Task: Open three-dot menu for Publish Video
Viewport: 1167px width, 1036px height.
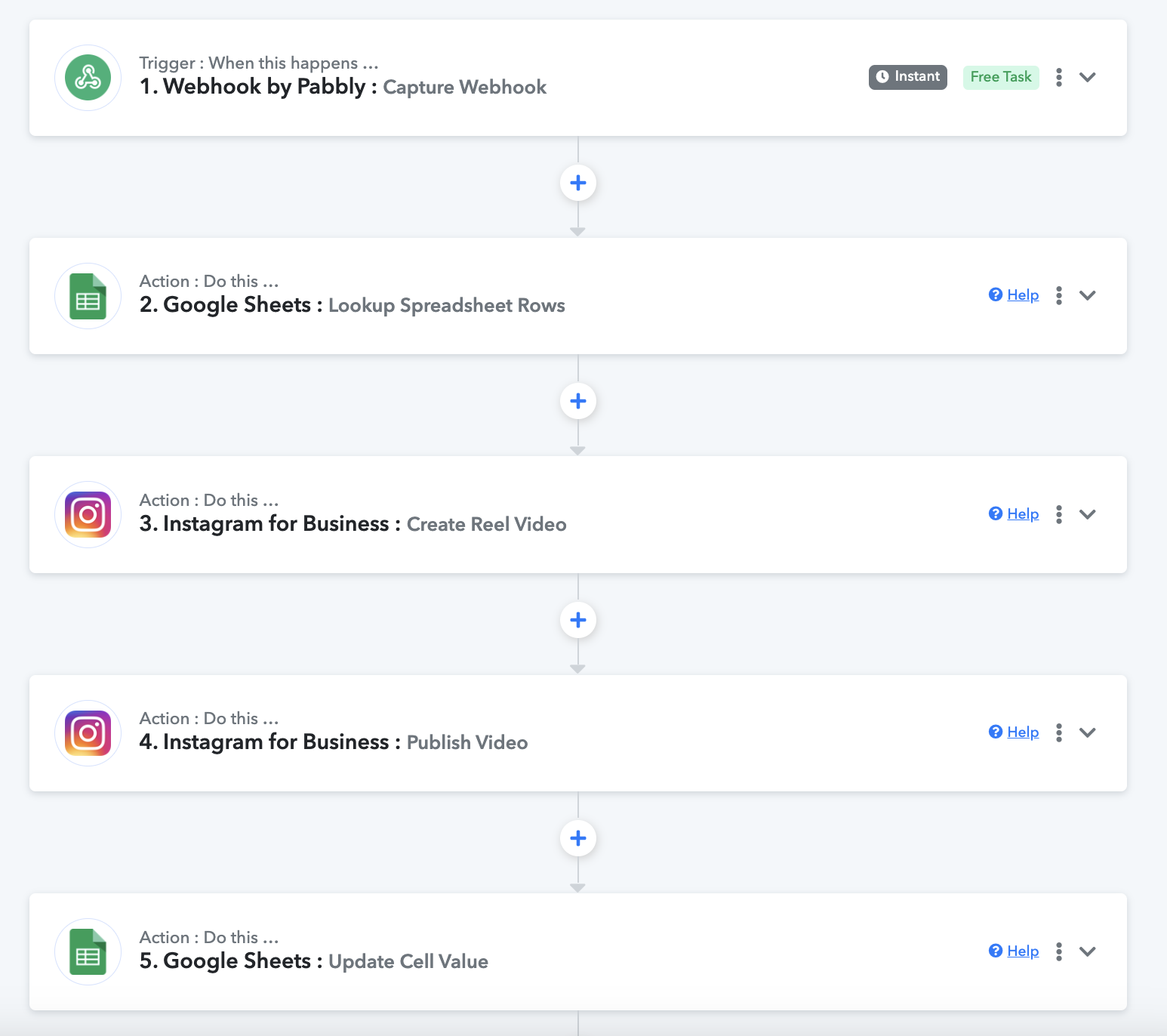Action: tap(1059, 732)
